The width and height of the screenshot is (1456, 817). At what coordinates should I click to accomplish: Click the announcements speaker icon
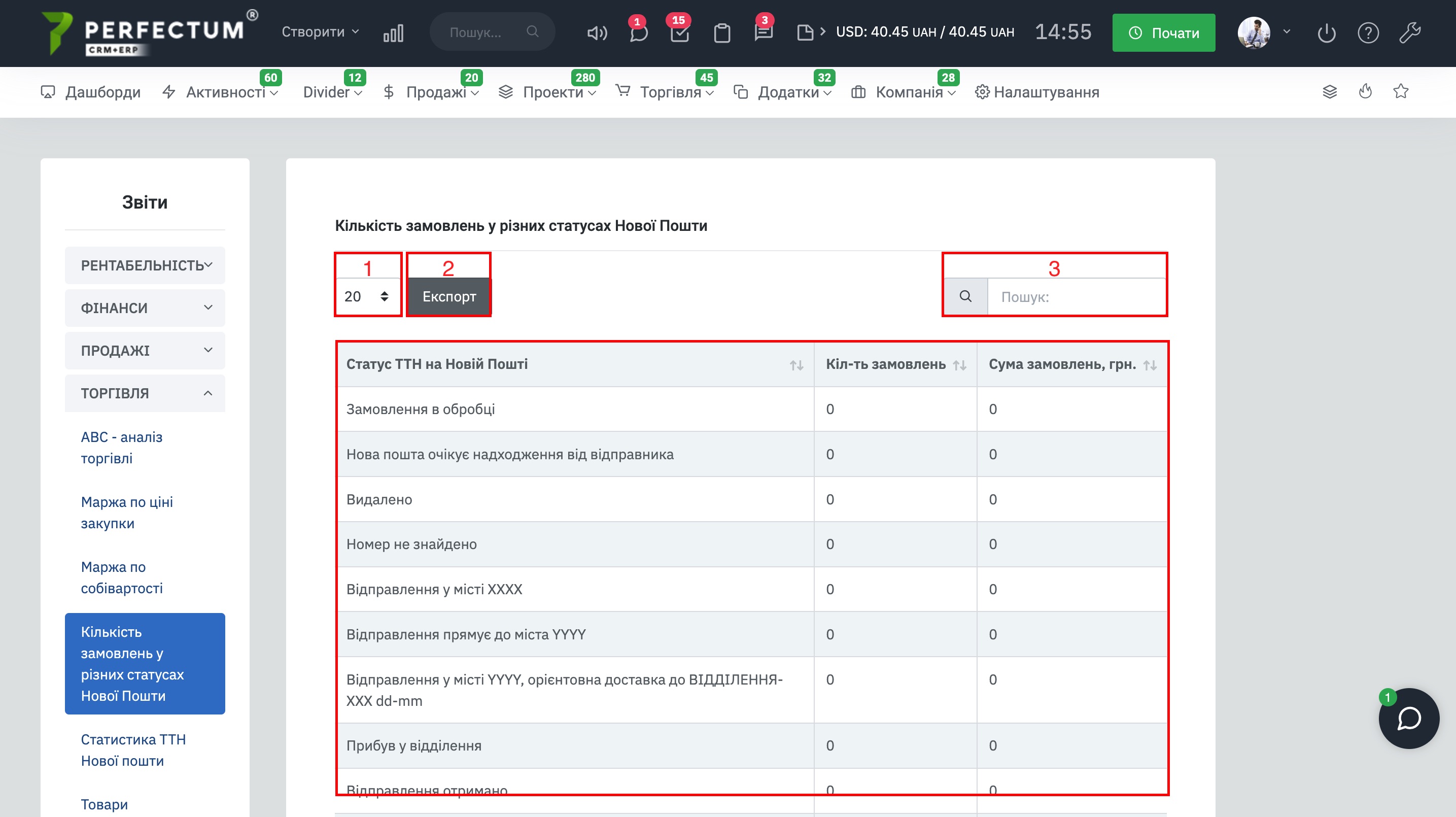(597, 33)
